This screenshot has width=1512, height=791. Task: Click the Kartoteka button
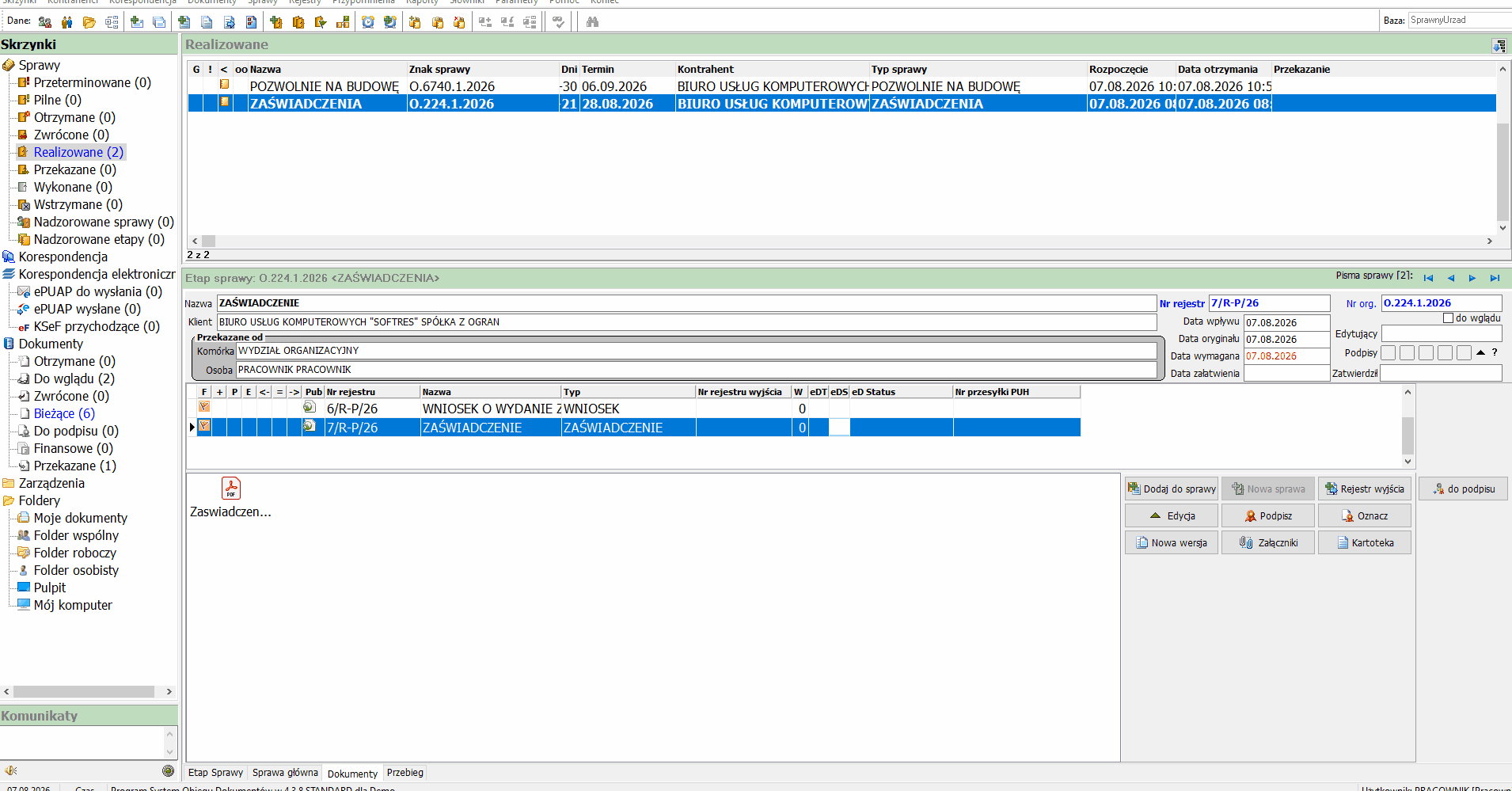click(x=1365, y=542)
